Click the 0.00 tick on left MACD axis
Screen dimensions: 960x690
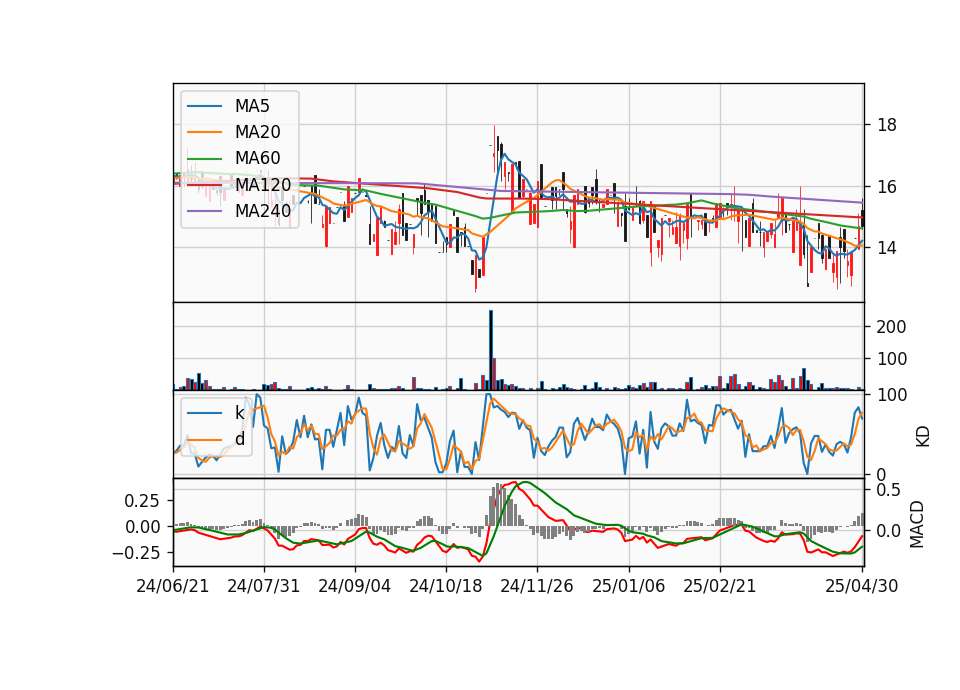[x=142, y=527]
